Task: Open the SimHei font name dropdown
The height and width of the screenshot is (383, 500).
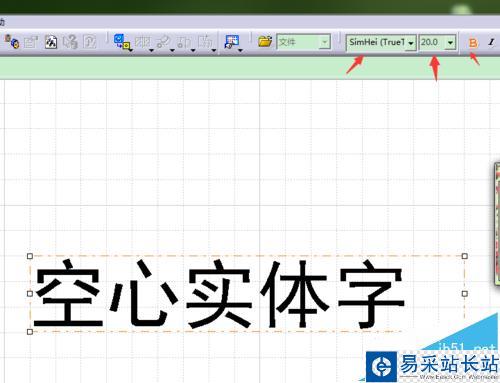Action: coord(411,43)
